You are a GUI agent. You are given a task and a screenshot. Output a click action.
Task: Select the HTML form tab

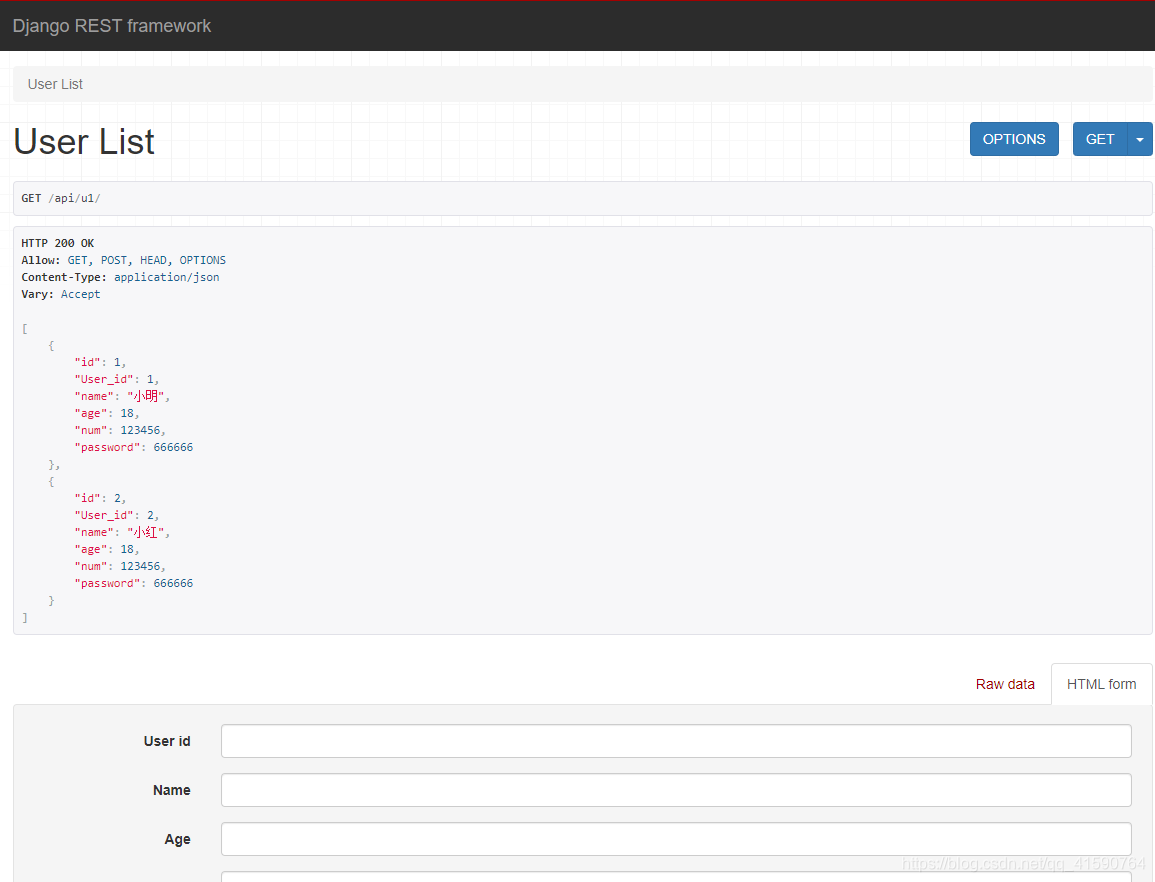point(1101,684)
